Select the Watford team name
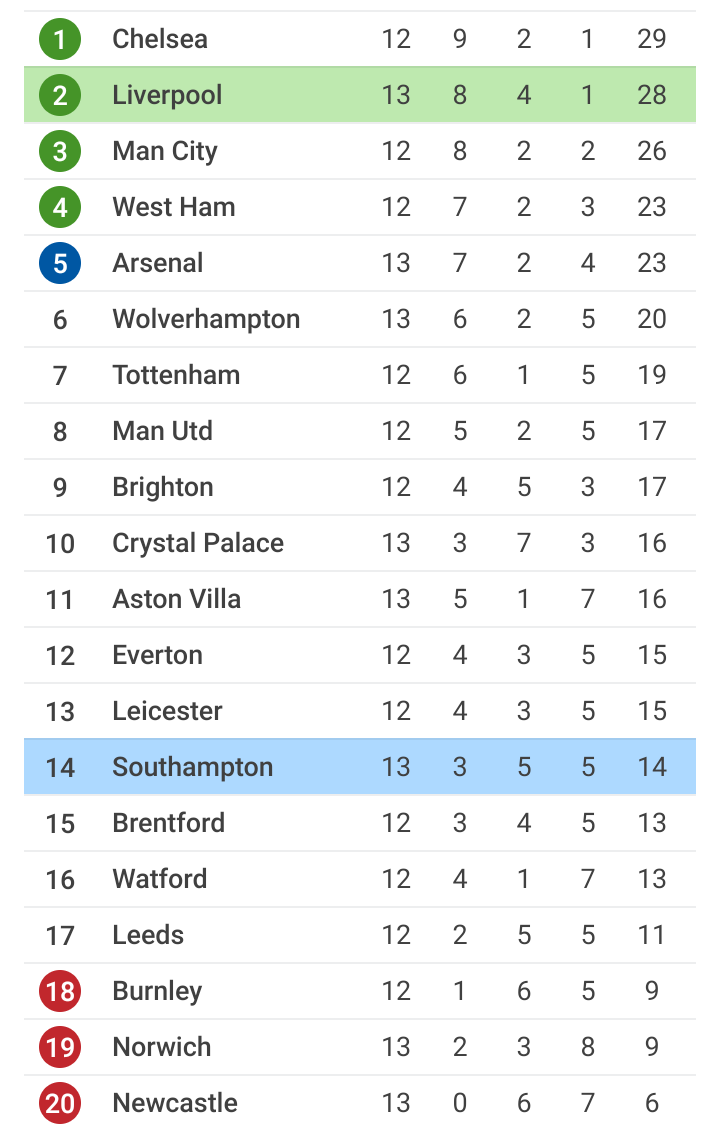This screenshot has width=720, height=1124. coord(159,879)
